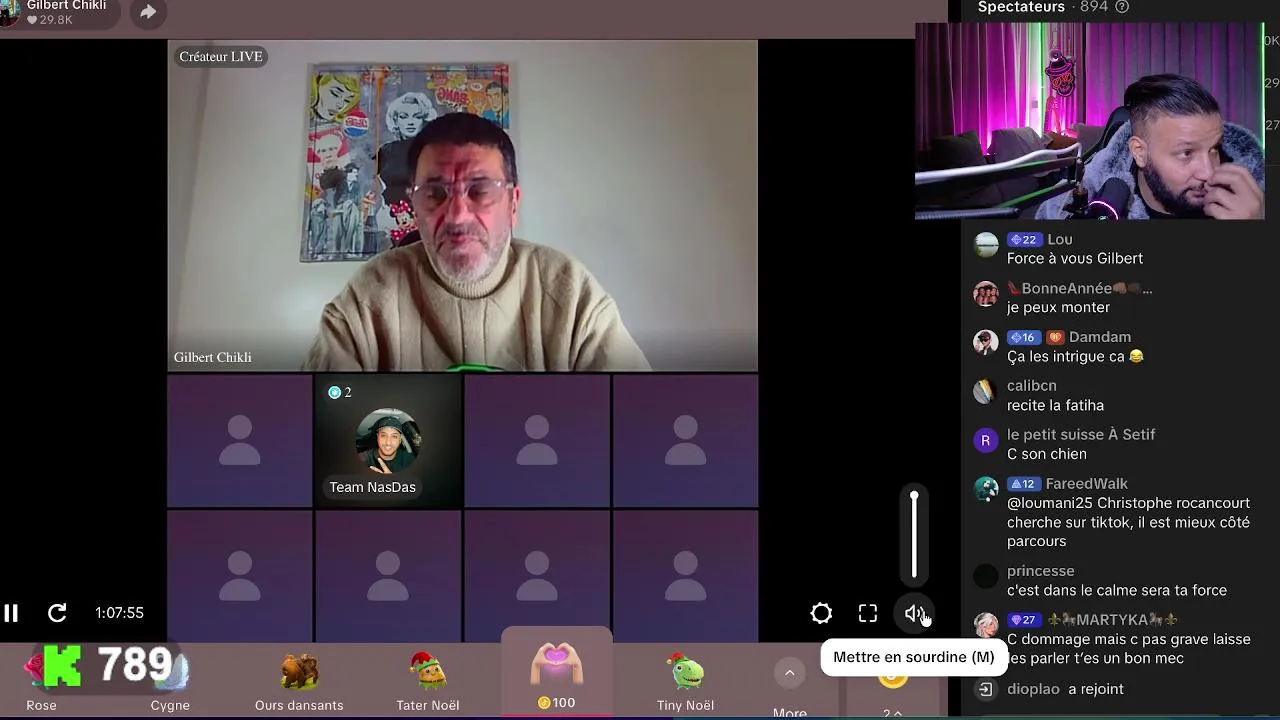Mute the audio with speaker icon
This screenshot has width=1280, height=720.
coord(915,614)
